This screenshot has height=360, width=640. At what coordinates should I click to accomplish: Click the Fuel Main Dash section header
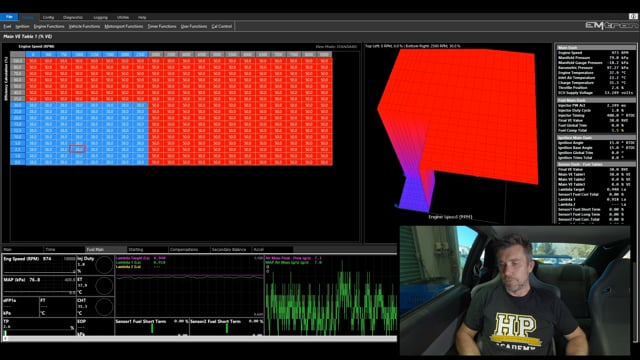(596, 100)
